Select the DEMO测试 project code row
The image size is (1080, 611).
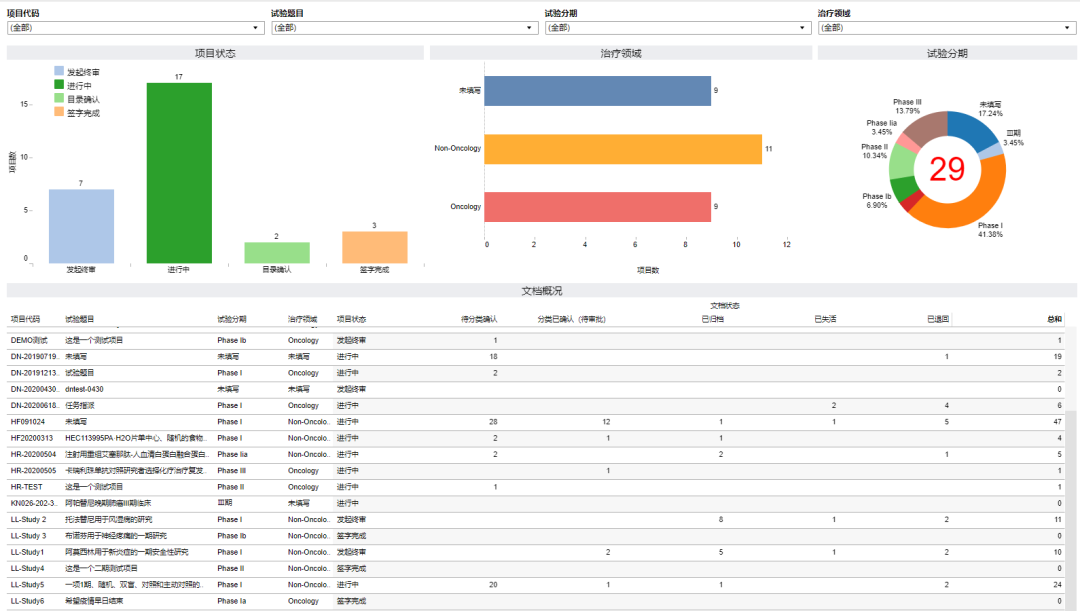pyautogui.click(x=30, y=340)
